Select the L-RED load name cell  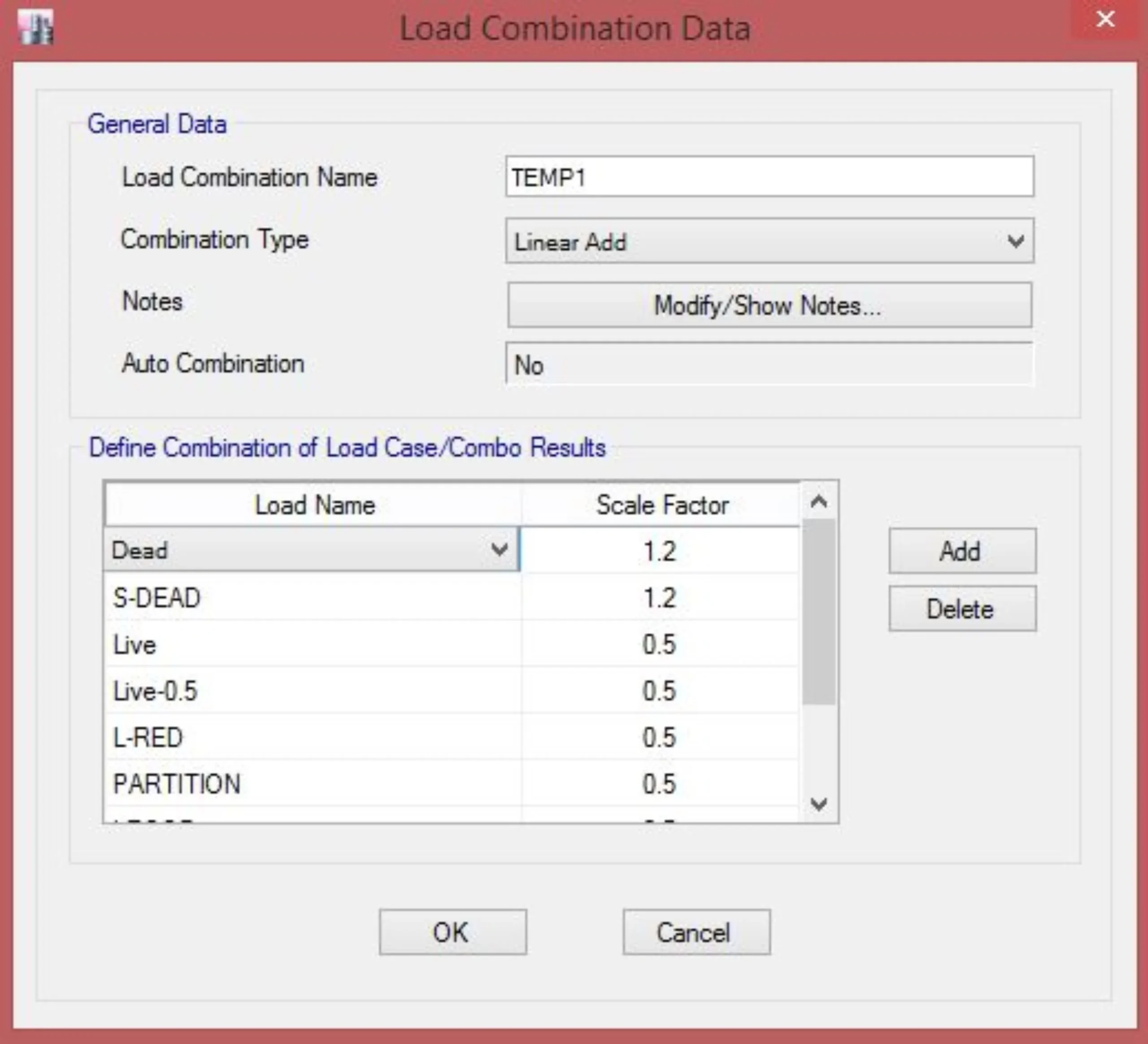pos(312,738)
